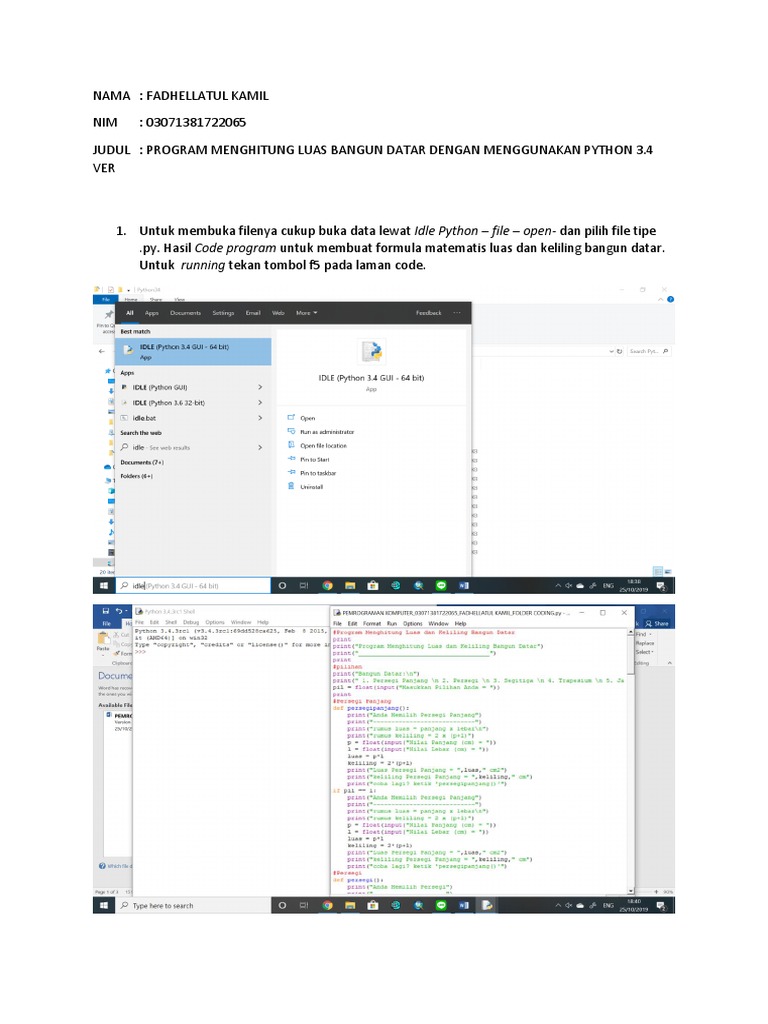768x1024 pixels.
Task: Open notification center in taskbar below search panel
Action: point(661,586)
